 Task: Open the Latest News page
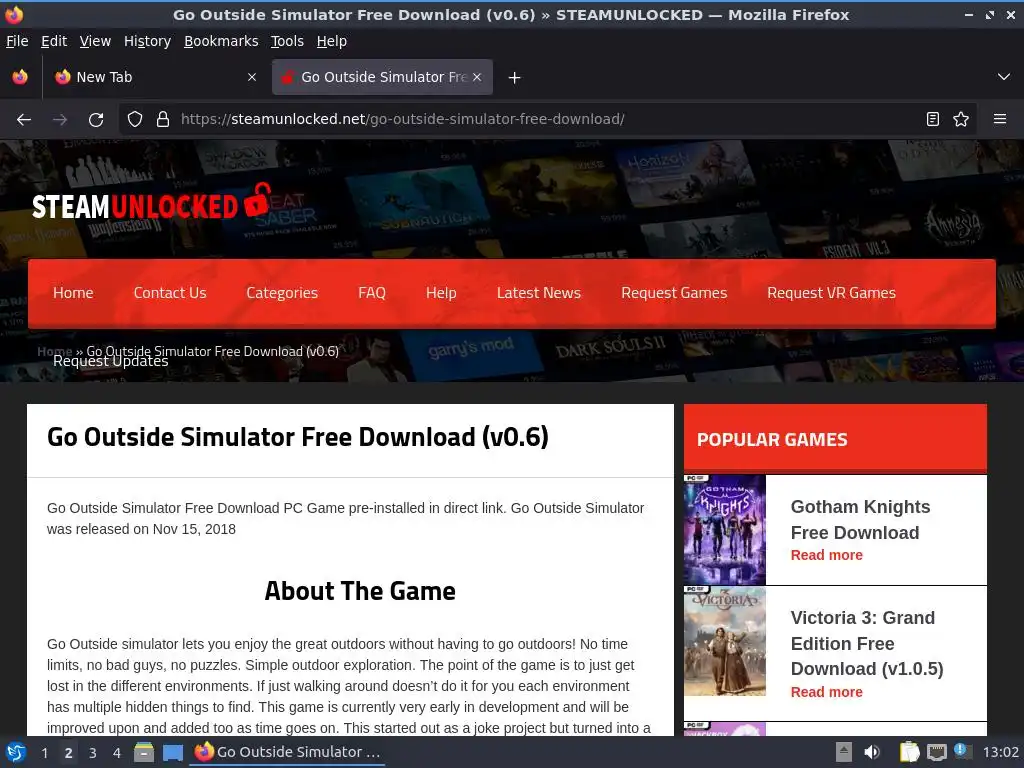[539, 293]
